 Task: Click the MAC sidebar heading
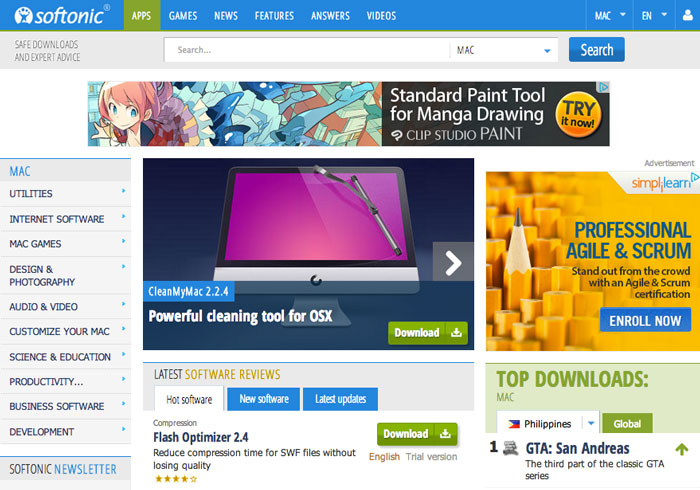pos(20,171)
